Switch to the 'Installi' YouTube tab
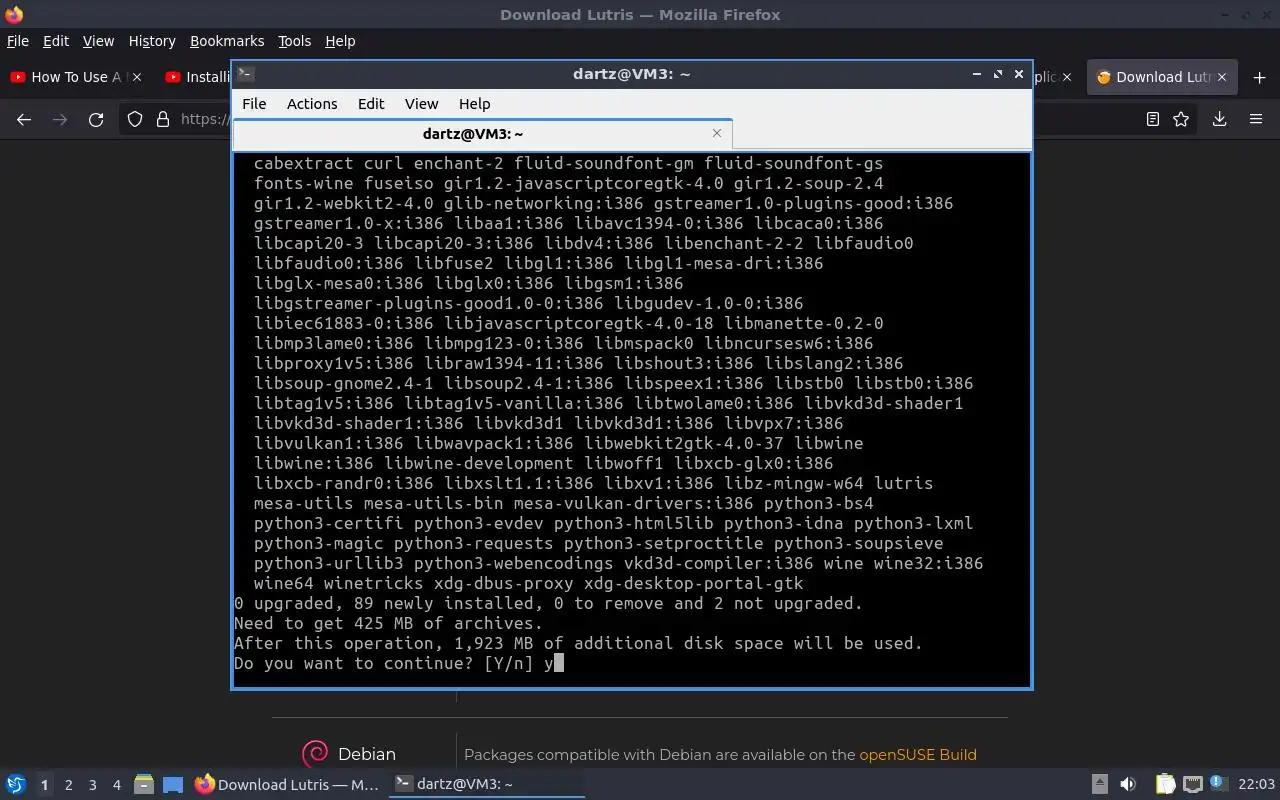 coord(197,77)
